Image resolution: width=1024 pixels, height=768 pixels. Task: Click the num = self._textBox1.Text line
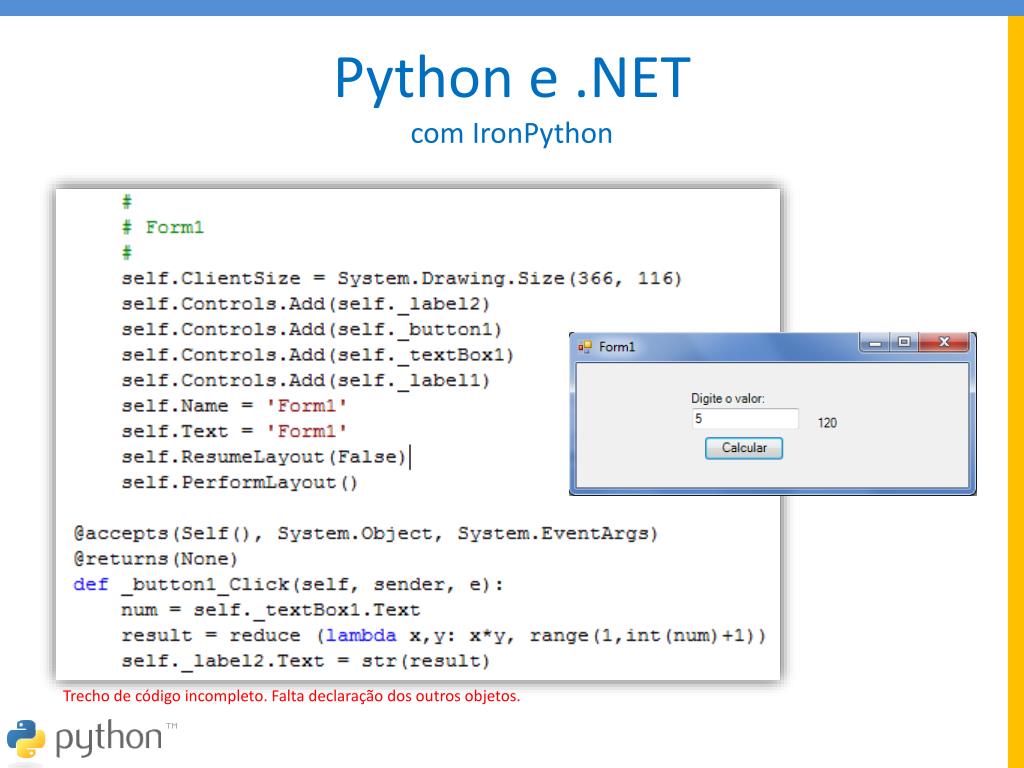pyautogui.click(x=270, y=610)
